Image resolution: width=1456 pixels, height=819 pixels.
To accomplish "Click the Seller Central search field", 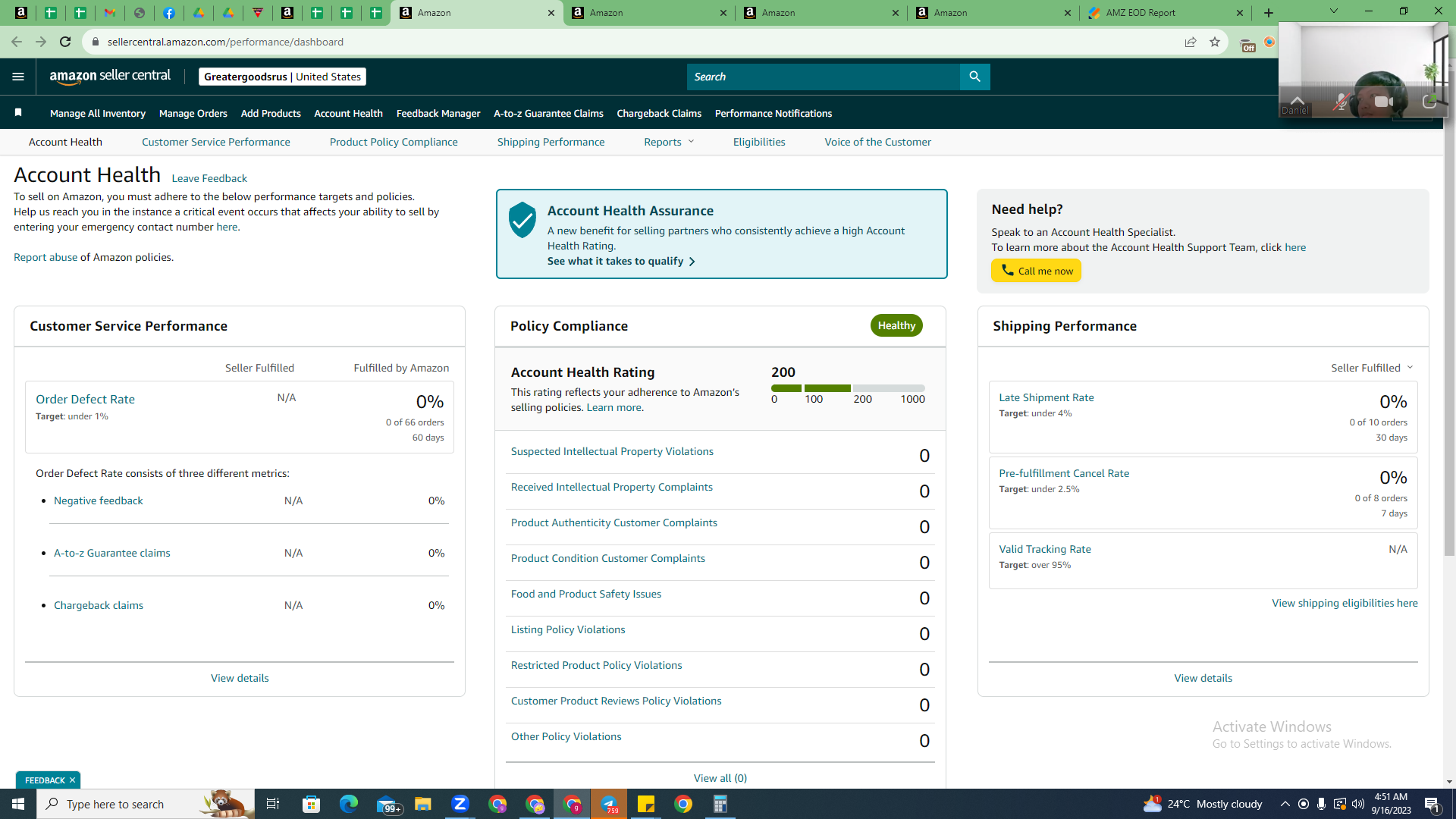I will (824, 77).
